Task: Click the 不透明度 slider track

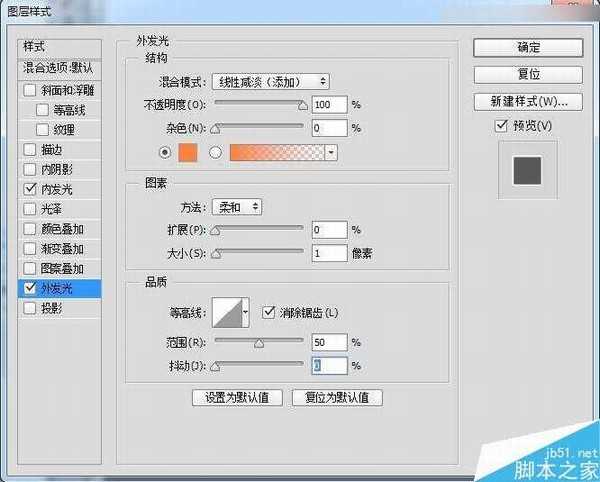Action: [258, 104]
